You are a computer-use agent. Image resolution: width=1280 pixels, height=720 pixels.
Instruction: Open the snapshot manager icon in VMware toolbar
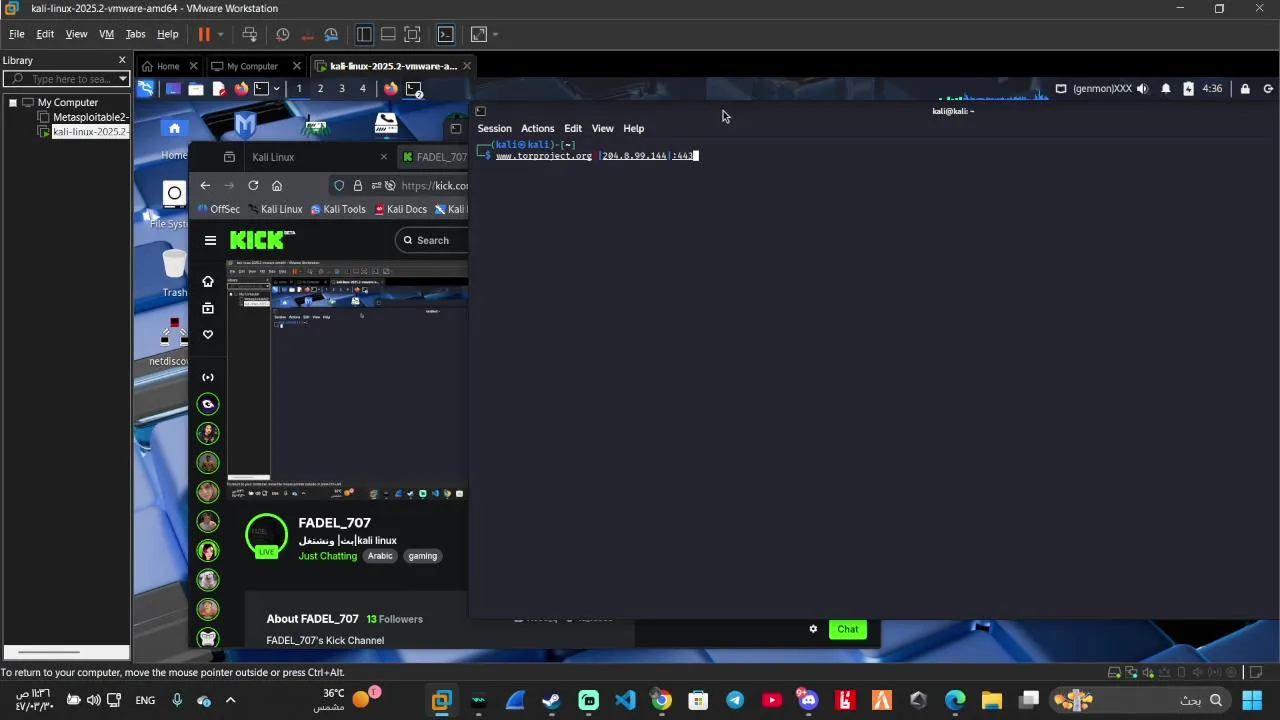tap(329, 34)
